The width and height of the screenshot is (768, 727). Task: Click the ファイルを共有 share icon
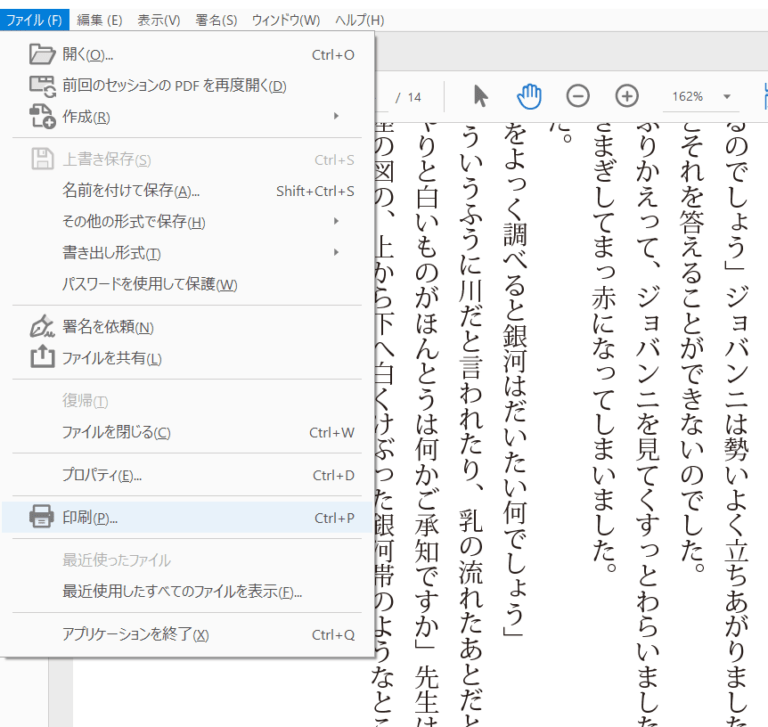pyautogui.click(x=42, y=358)
